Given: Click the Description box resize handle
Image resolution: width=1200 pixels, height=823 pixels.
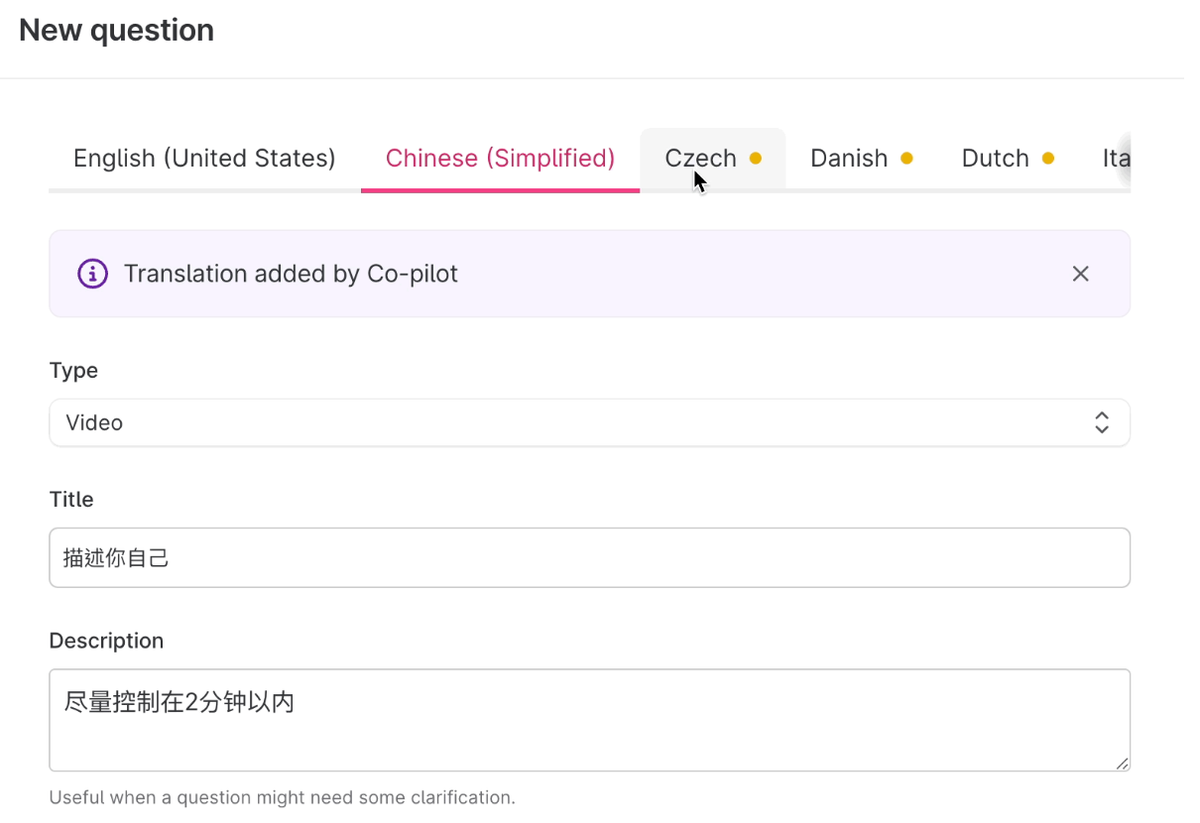Looking at the screenshot, I should pos(1122,763).
